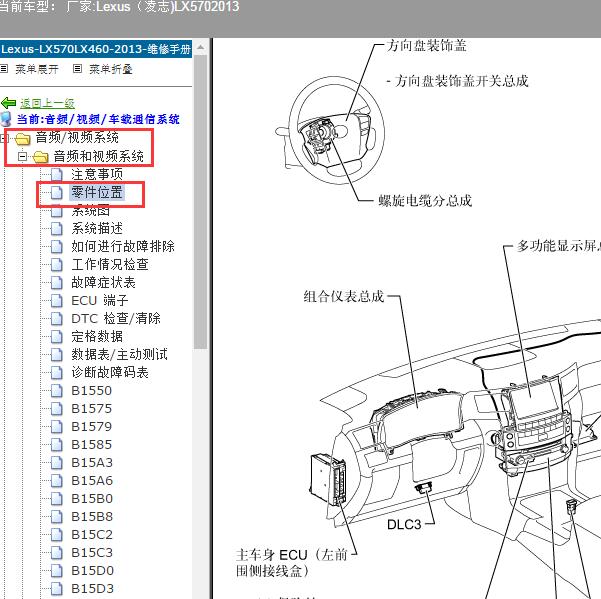Open the 系统图 entry
Viewport: 601px width, 599px height.
[x=91, y=210]
